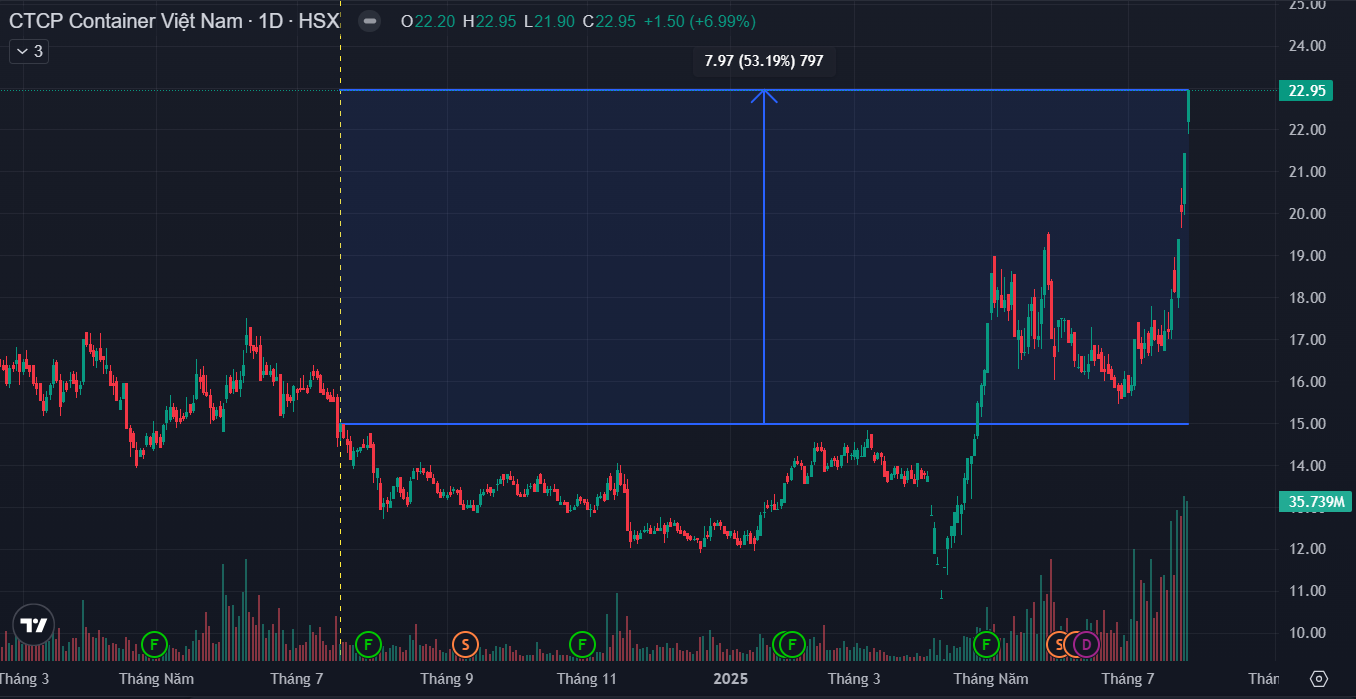Click the 15.00 price axis label
1356x699 pixels.
pyautogui.click(x=1307, y=424)
